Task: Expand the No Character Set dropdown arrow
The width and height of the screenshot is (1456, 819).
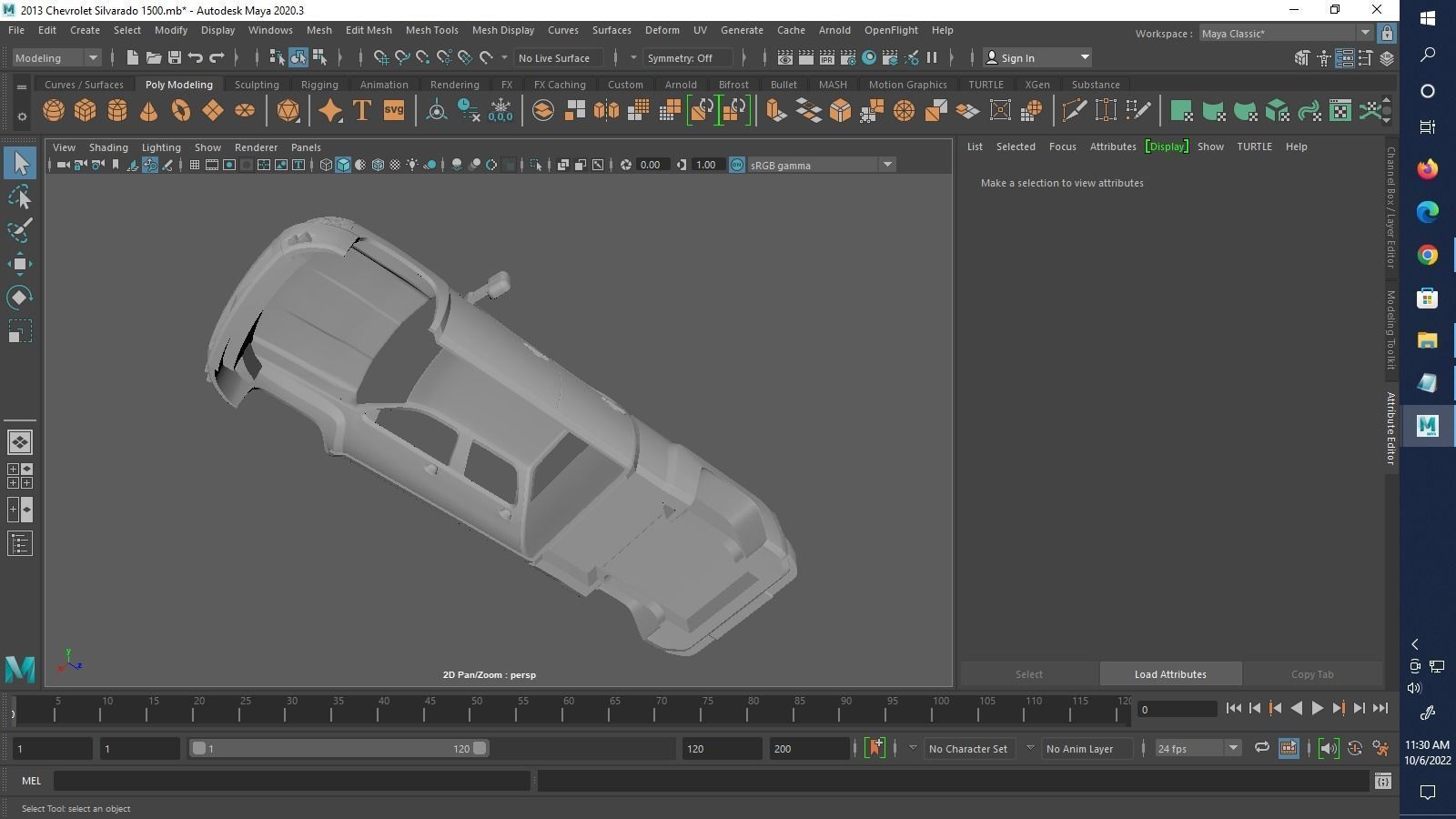Action: click(913, 748)
